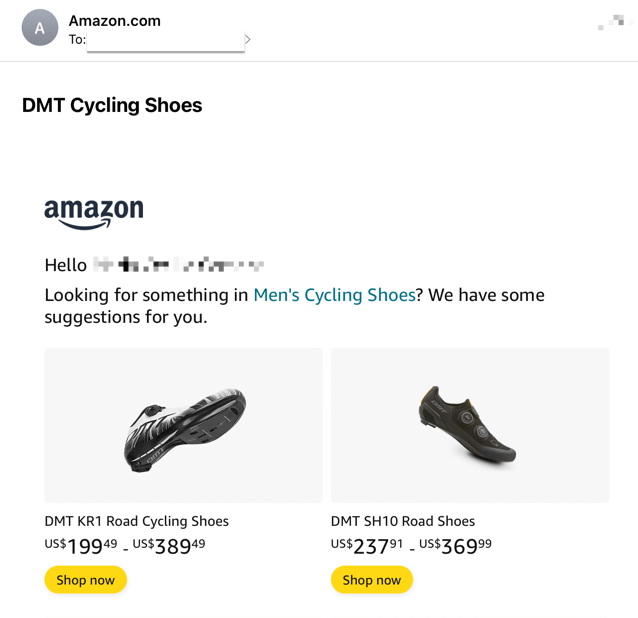The width and height of the screenshot is (638, 618).
Task: Open DMT SH10 Road Shoes title
Action: (403, 521)
